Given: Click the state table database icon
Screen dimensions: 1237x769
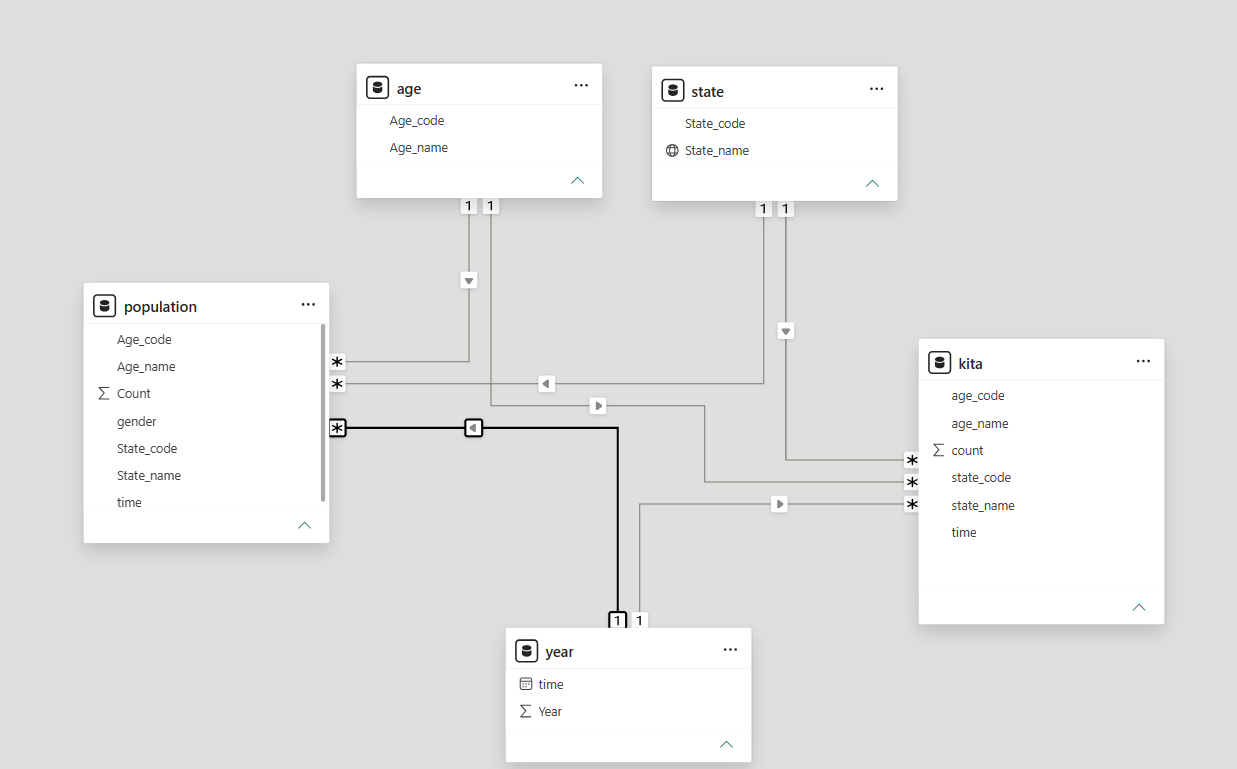Looking at the screenshot, I should 673,91.
